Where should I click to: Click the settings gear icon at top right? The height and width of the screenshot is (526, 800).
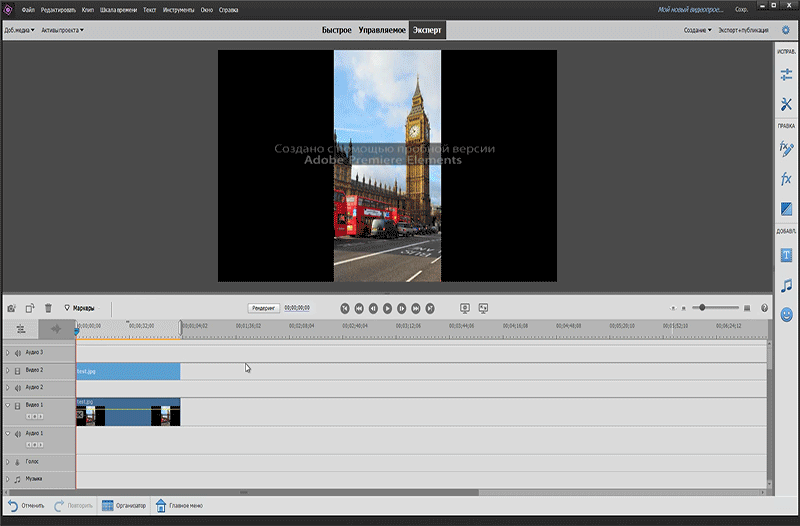[x=785, y=30]
